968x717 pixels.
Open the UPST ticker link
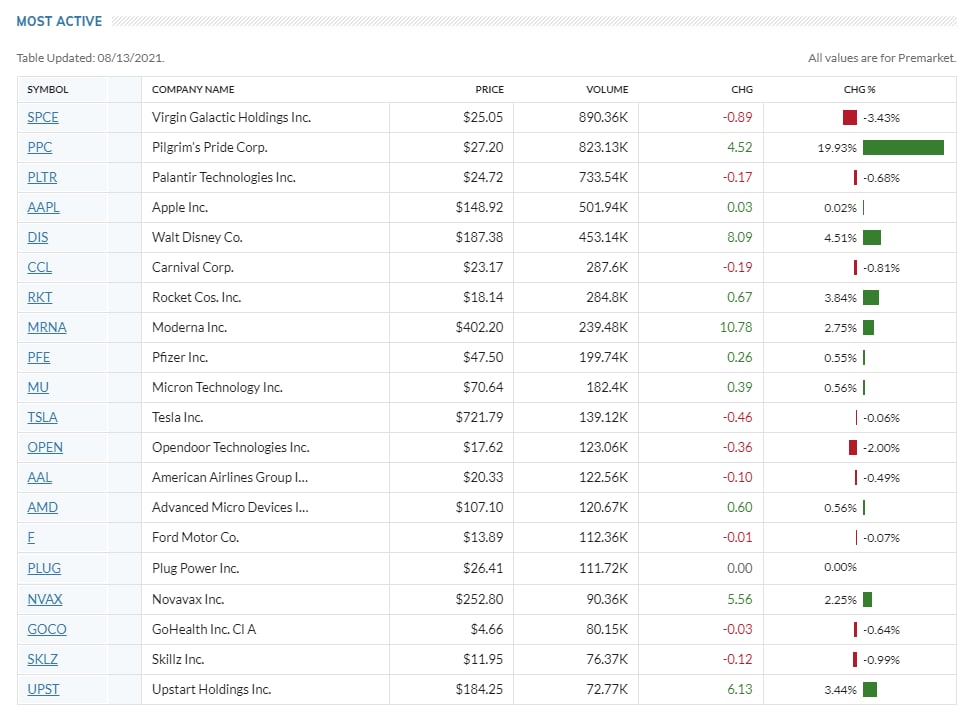coord(43,689)
